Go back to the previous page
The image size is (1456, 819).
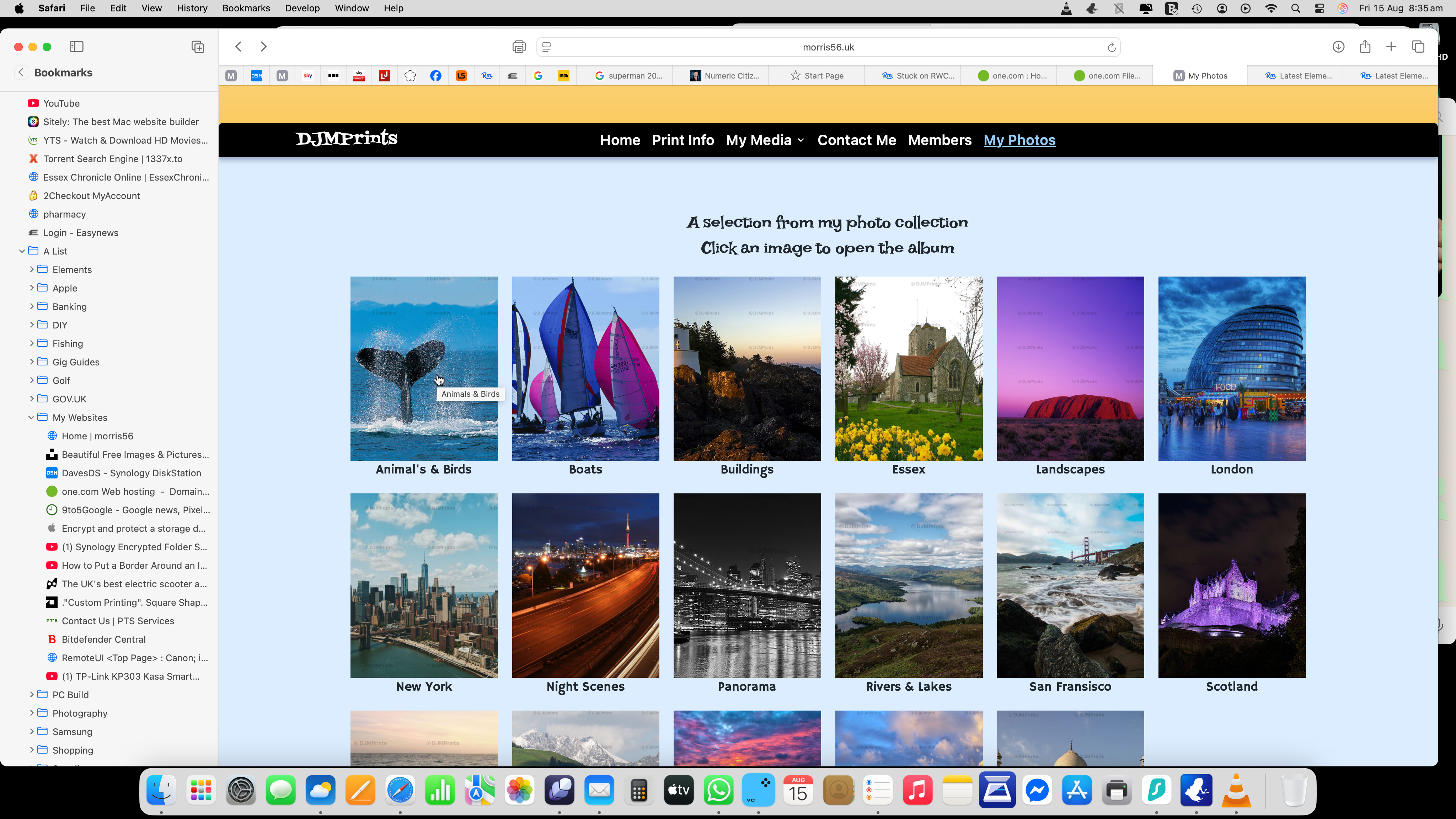click(239, 47)
